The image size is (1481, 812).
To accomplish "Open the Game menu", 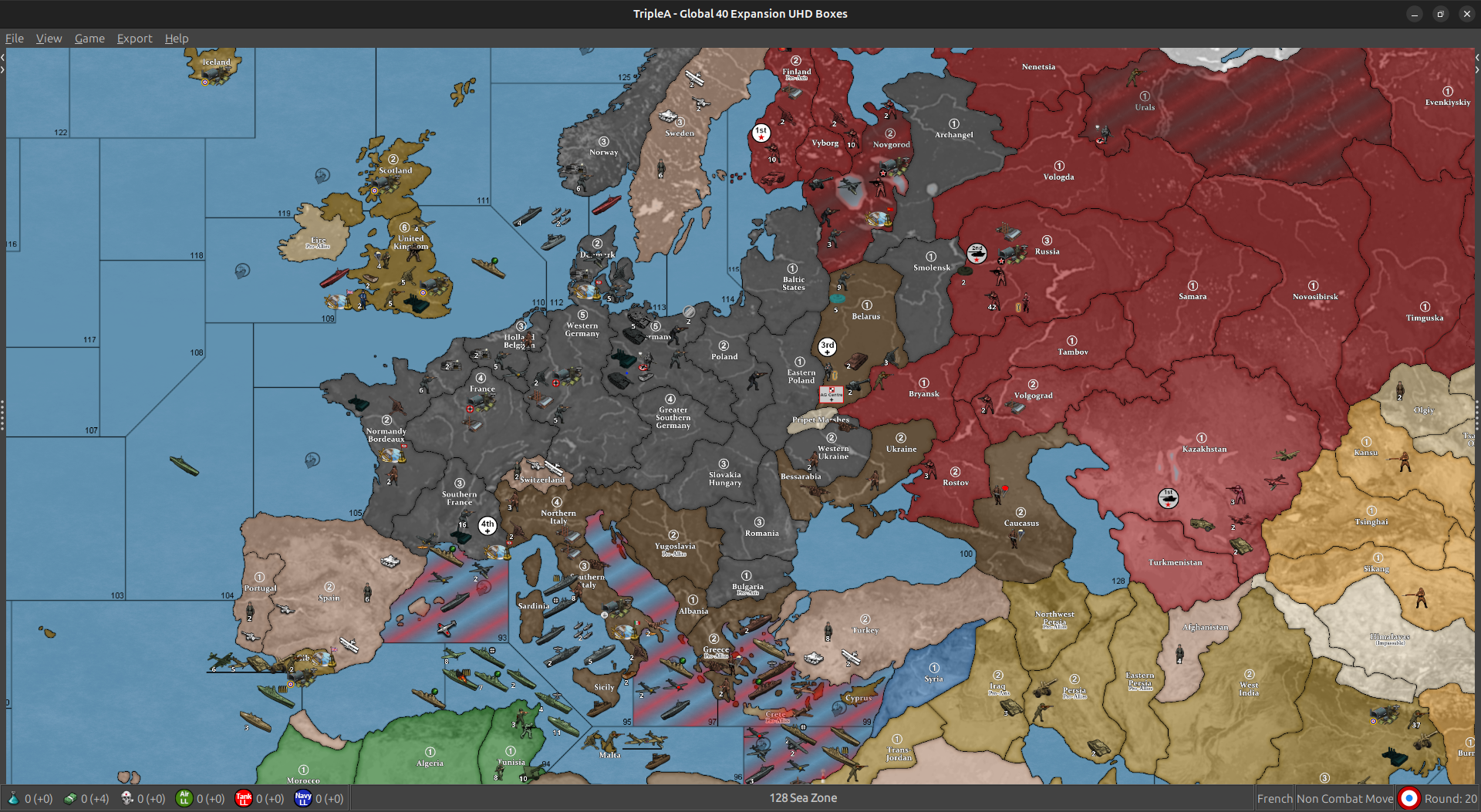I will pyautogui.click(x=89, y=39).
